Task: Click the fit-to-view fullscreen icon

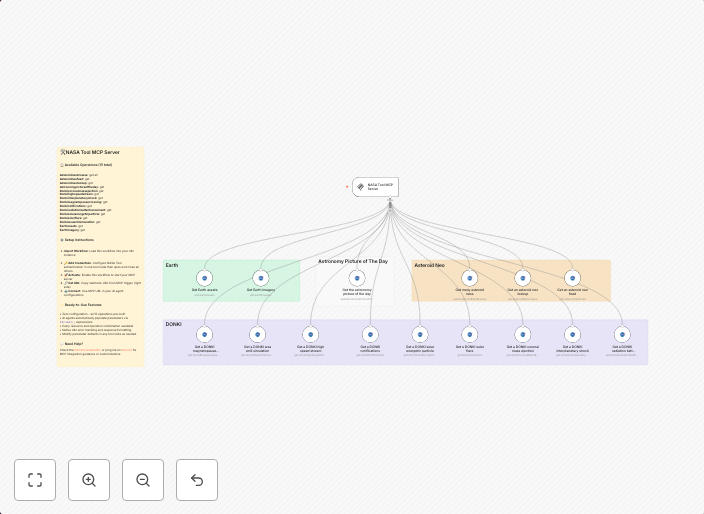Action: pos(35,480)
